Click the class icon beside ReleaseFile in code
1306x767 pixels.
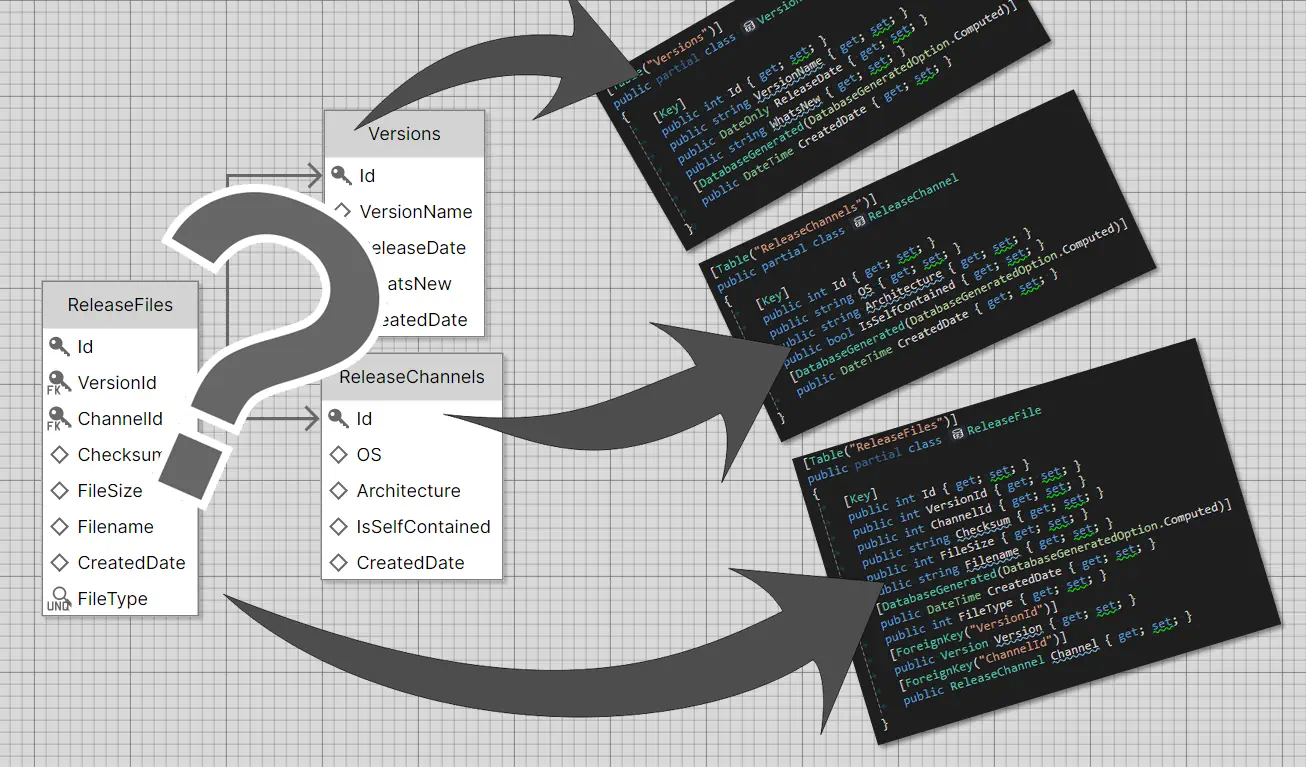(957, 431)
